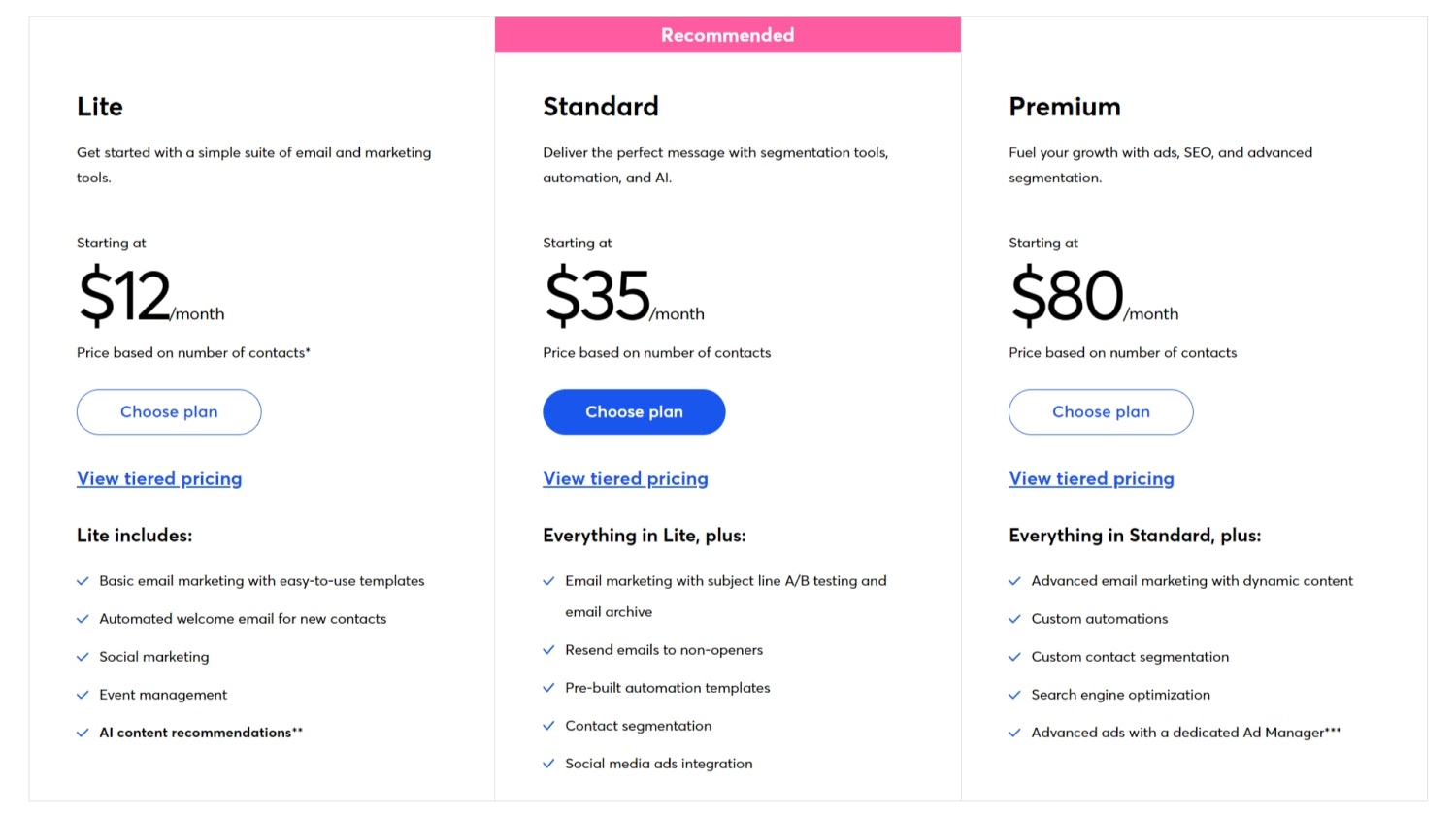Click checkmark beside Custom automations

click(1014, 619)
